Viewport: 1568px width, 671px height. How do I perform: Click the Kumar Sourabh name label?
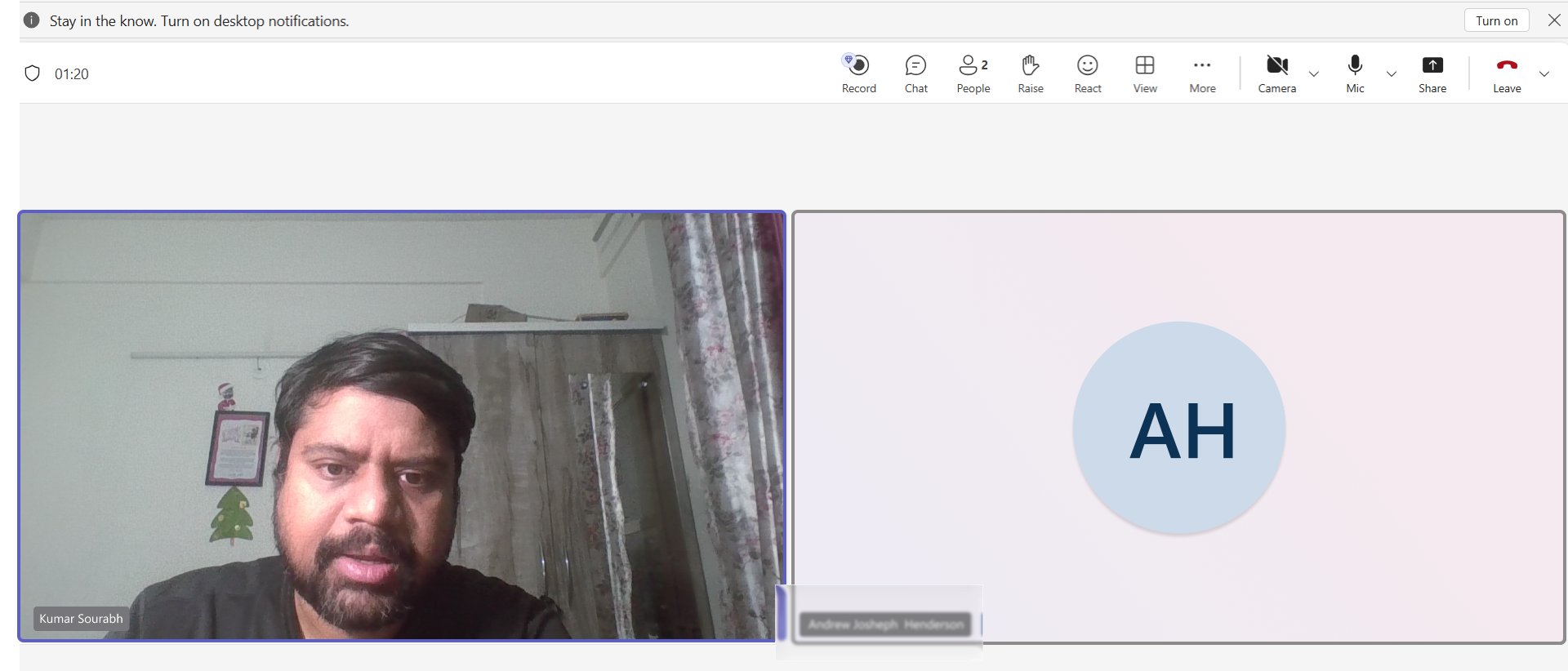(81, 619)
